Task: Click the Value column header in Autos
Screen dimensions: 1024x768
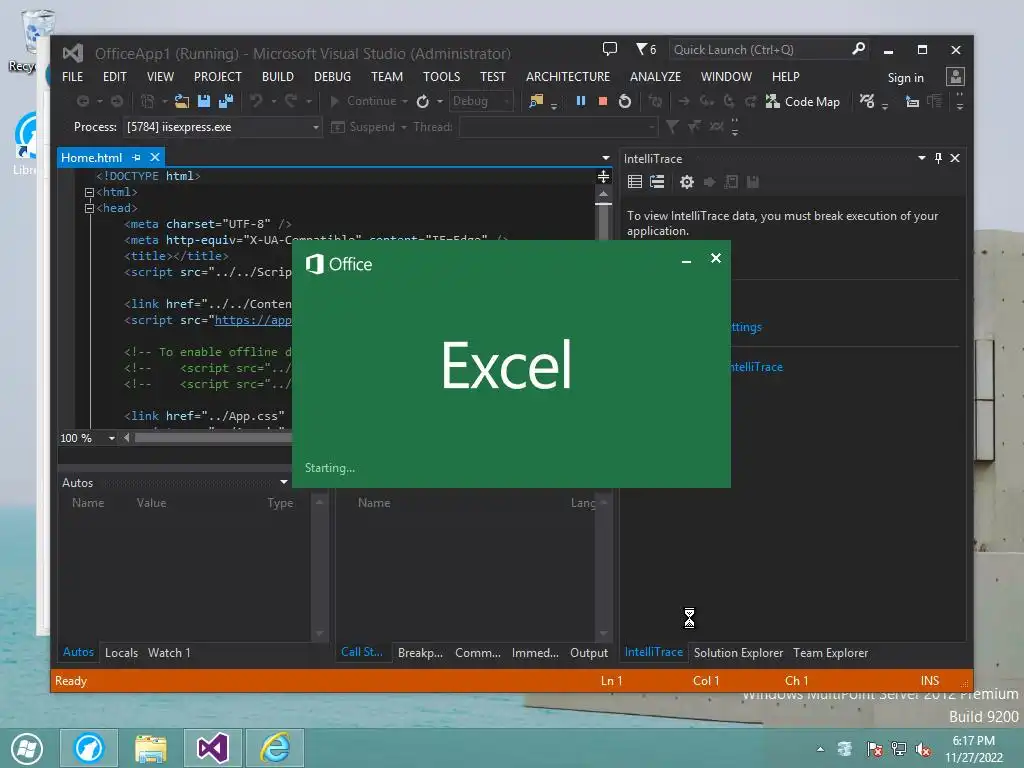Action: 152,503
